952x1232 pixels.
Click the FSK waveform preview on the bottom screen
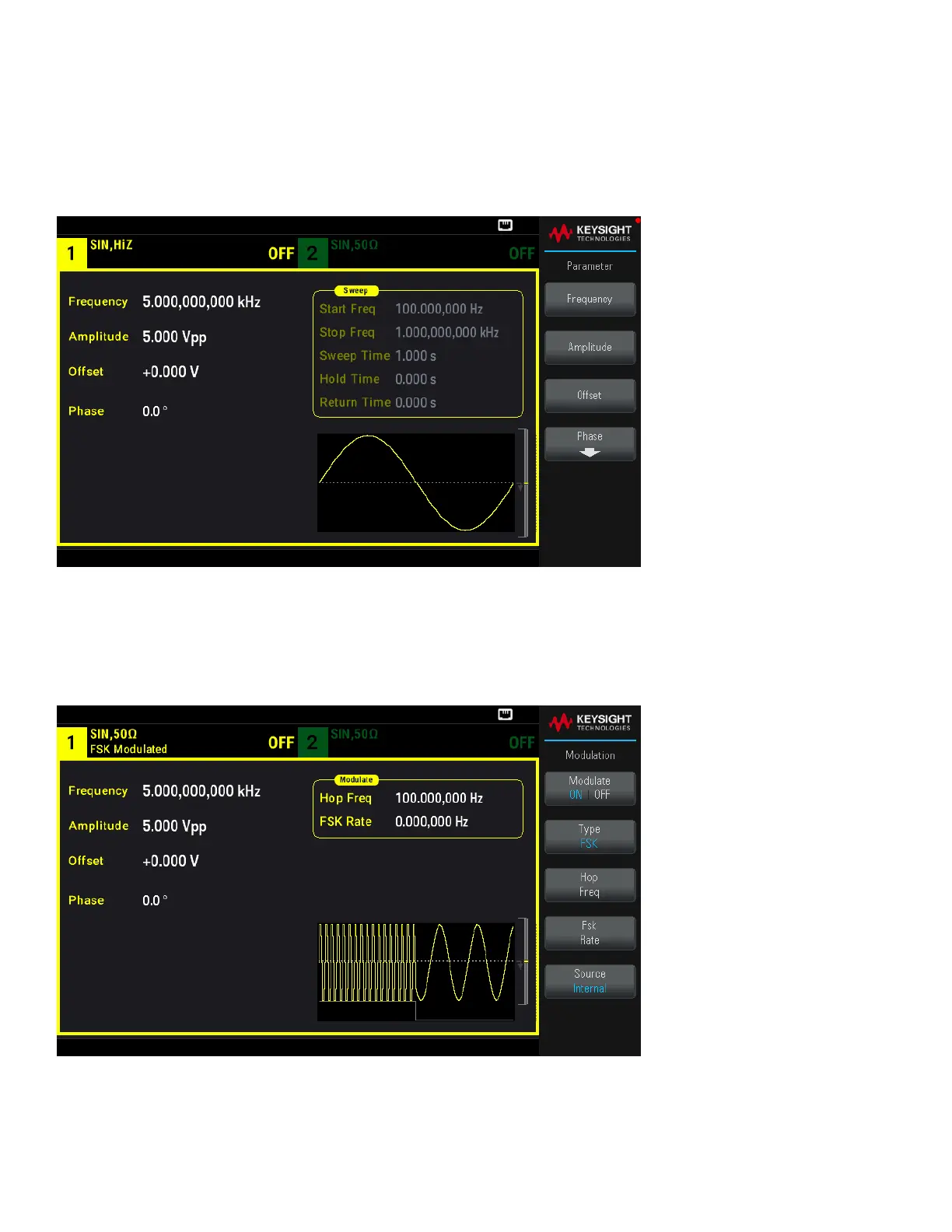point(416,971)
